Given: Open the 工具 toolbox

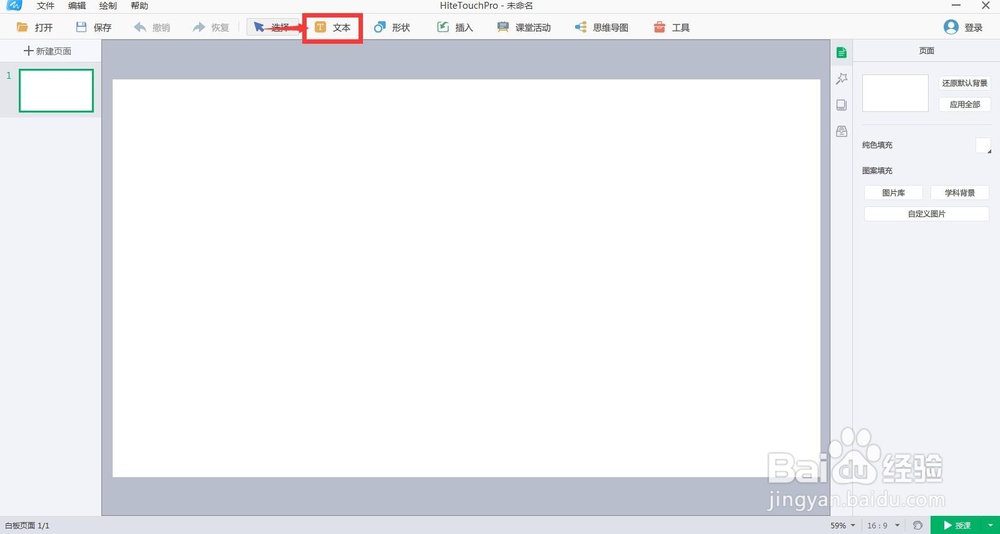Looking at the screenshot, I should (x=672, y=27).
